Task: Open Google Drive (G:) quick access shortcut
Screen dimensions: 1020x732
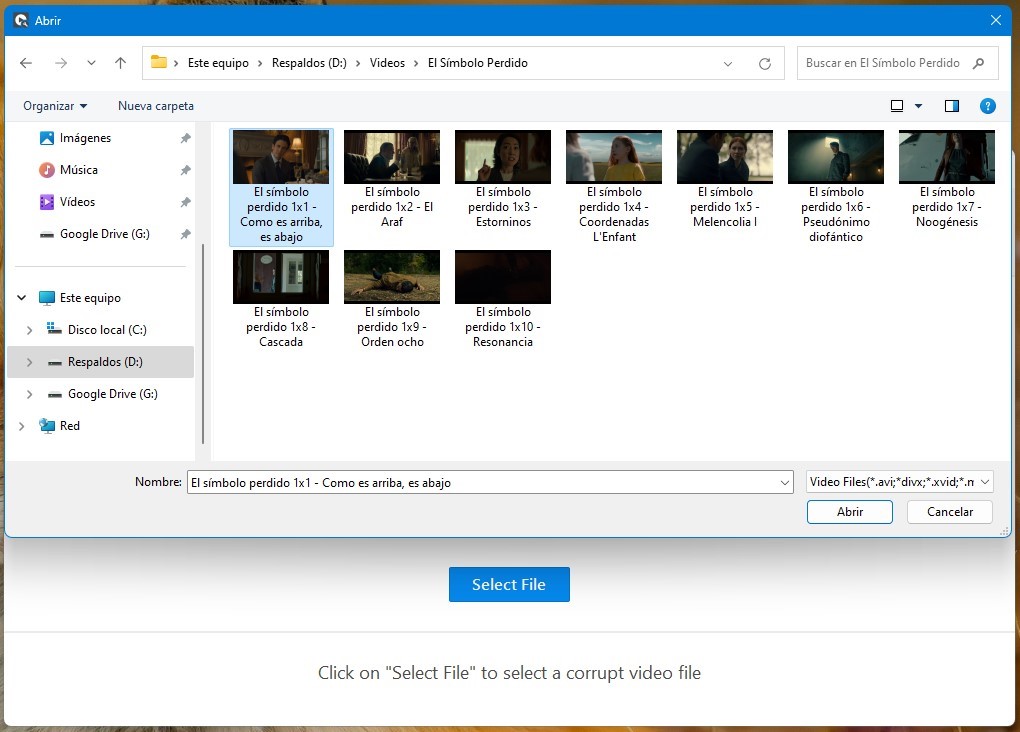Action: [x=104, y=234]
